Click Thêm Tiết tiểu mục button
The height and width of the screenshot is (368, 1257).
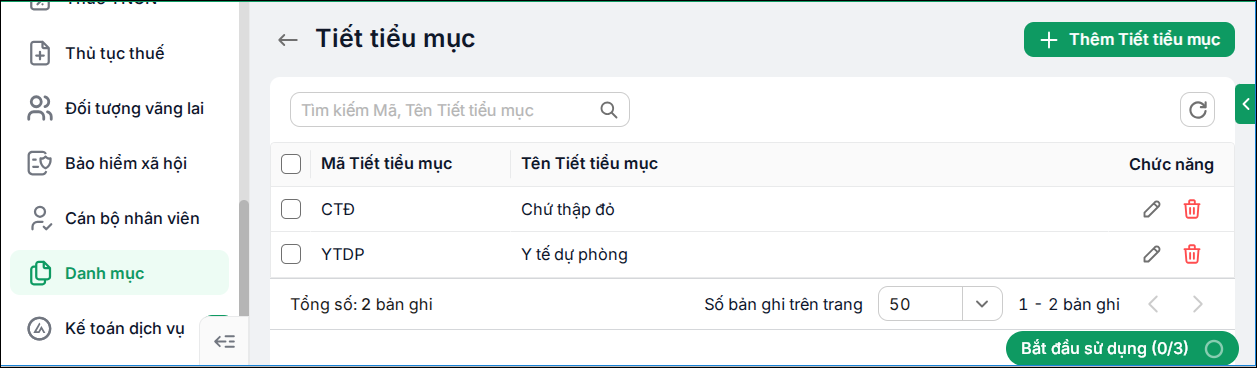click(1130, 40)
